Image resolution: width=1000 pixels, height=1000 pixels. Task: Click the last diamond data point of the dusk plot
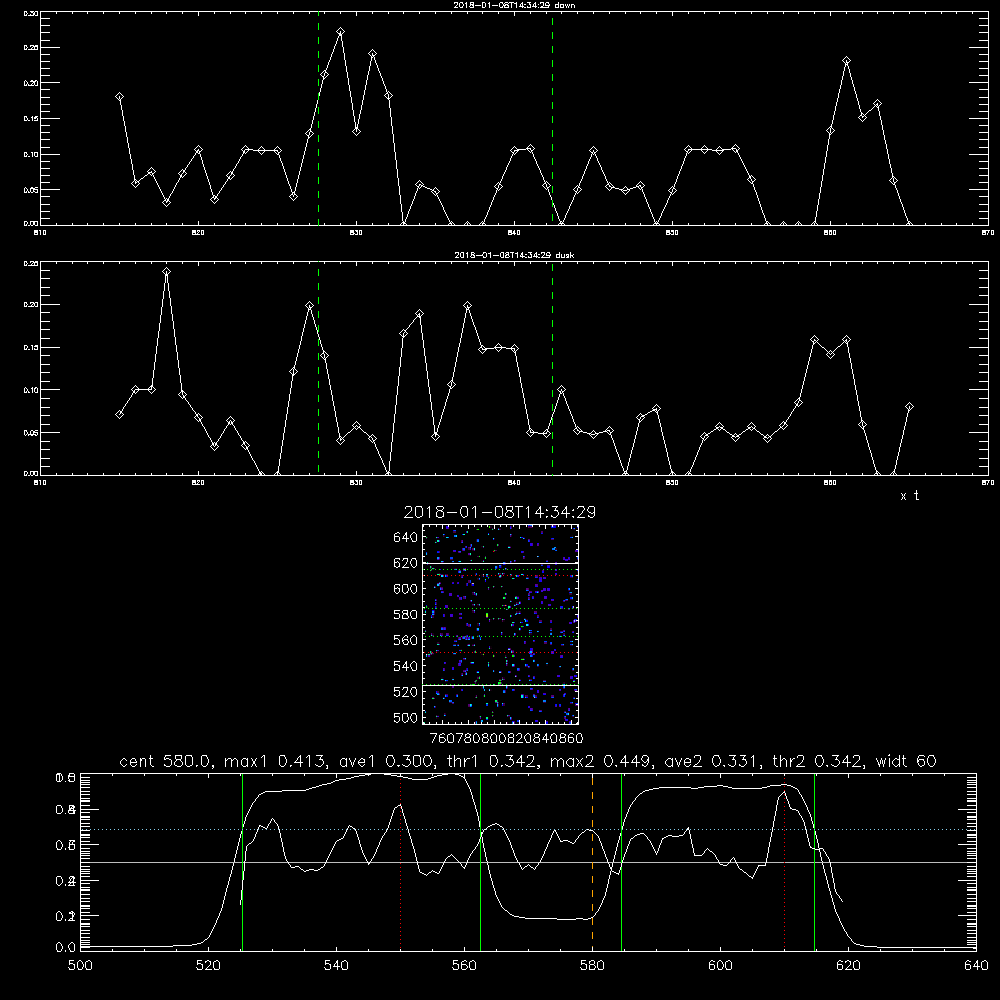point(909,406)
